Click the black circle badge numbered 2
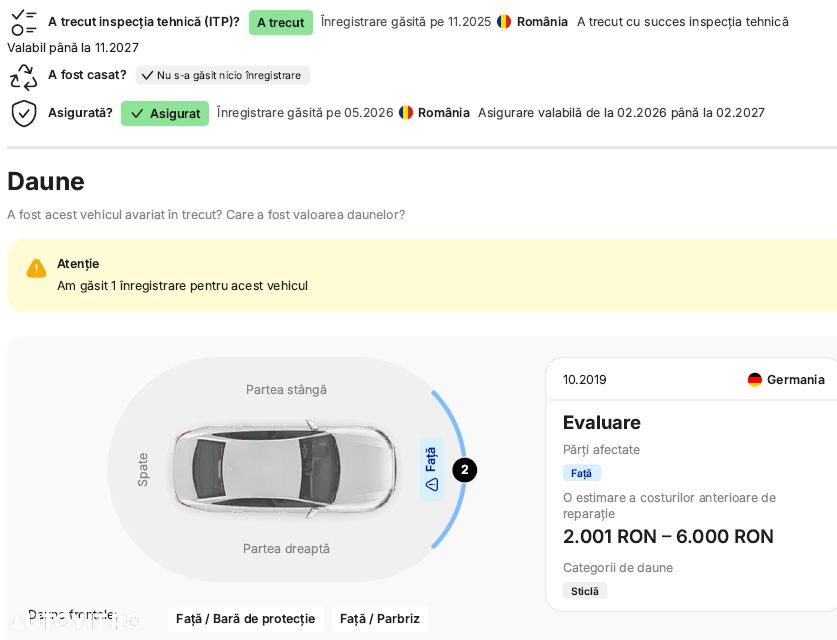The height and width of the screenshot is (640, 837). point(464,470)
